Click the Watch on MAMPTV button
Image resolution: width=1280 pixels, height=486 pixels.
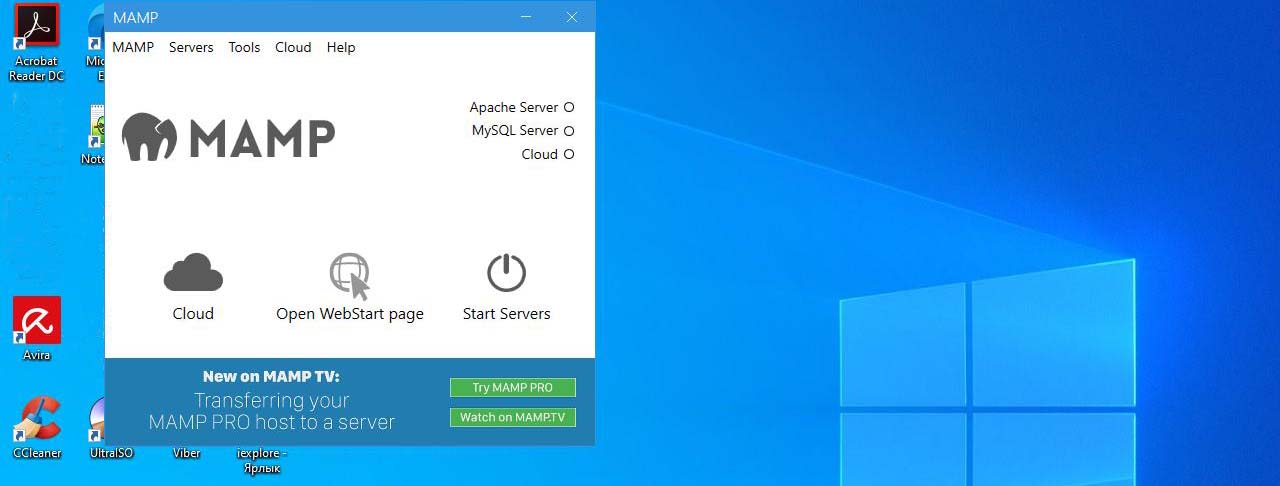pyautogui.click(x=513, y=417)
